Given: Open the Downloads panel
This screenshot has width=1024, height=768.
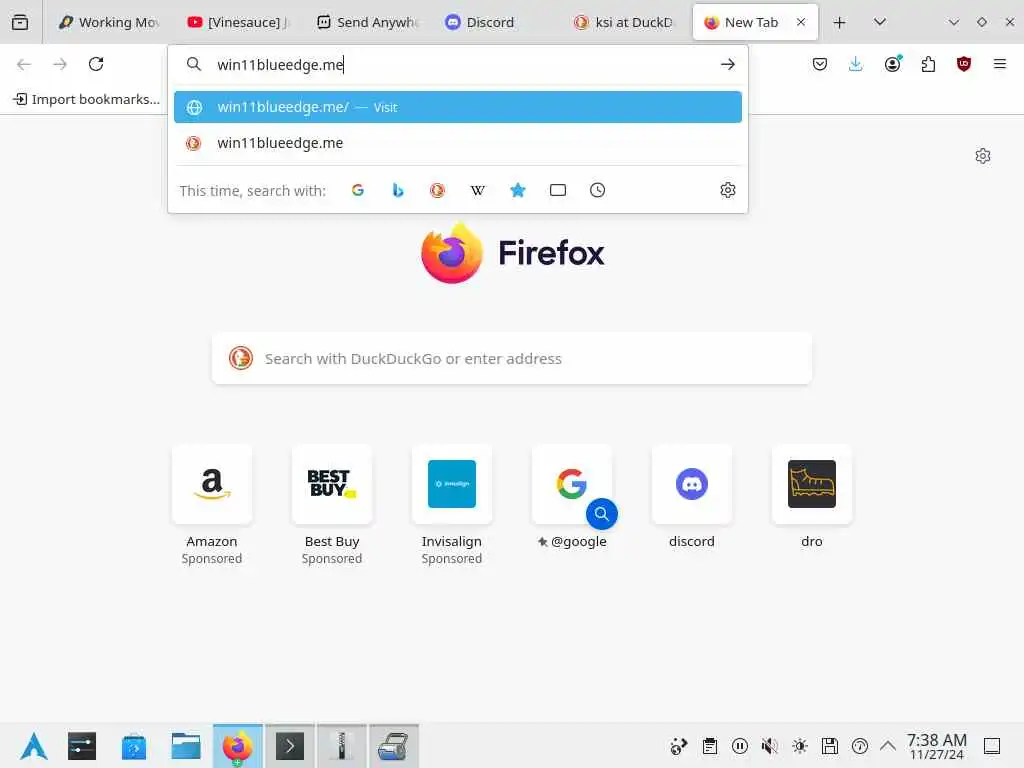Looking at the screenshot, I should coord(856,64).
